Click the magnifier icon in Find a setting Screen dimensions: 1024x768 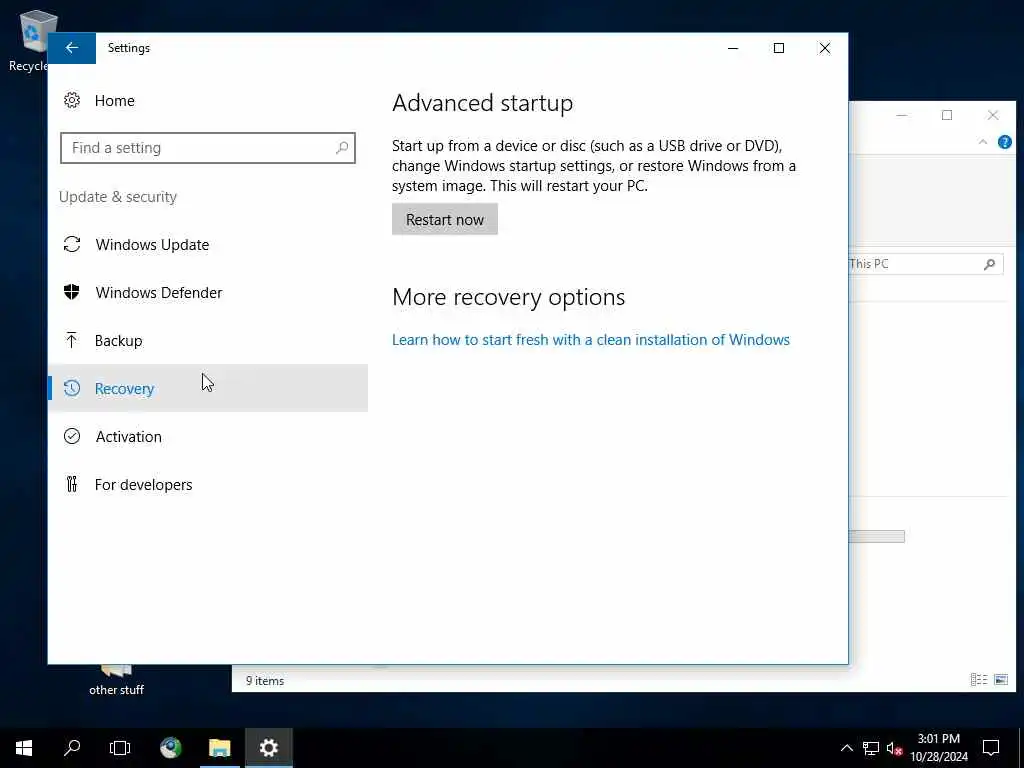click(342, 148)
